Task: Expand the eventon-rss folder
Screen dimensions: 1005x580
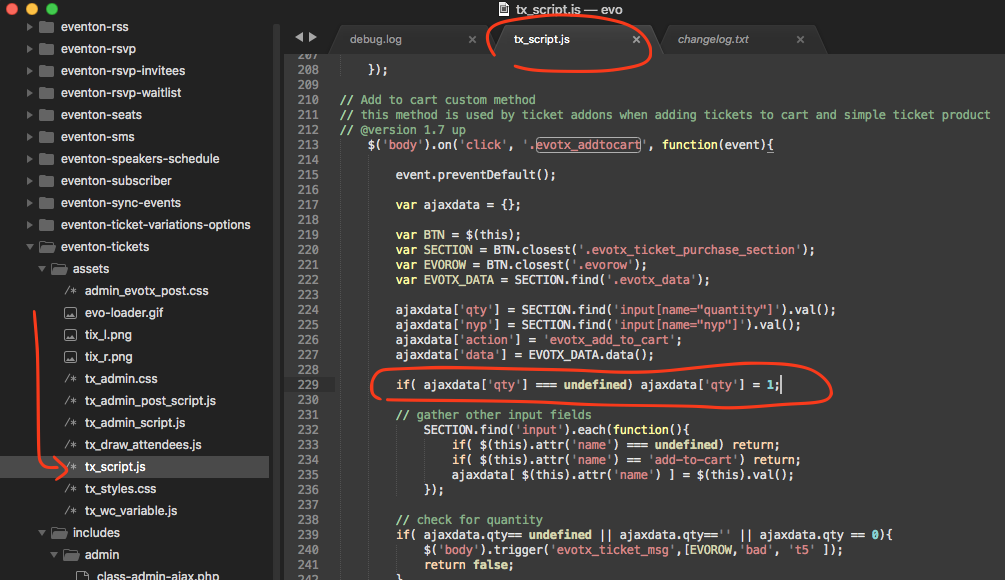Action: click(29, 27)
